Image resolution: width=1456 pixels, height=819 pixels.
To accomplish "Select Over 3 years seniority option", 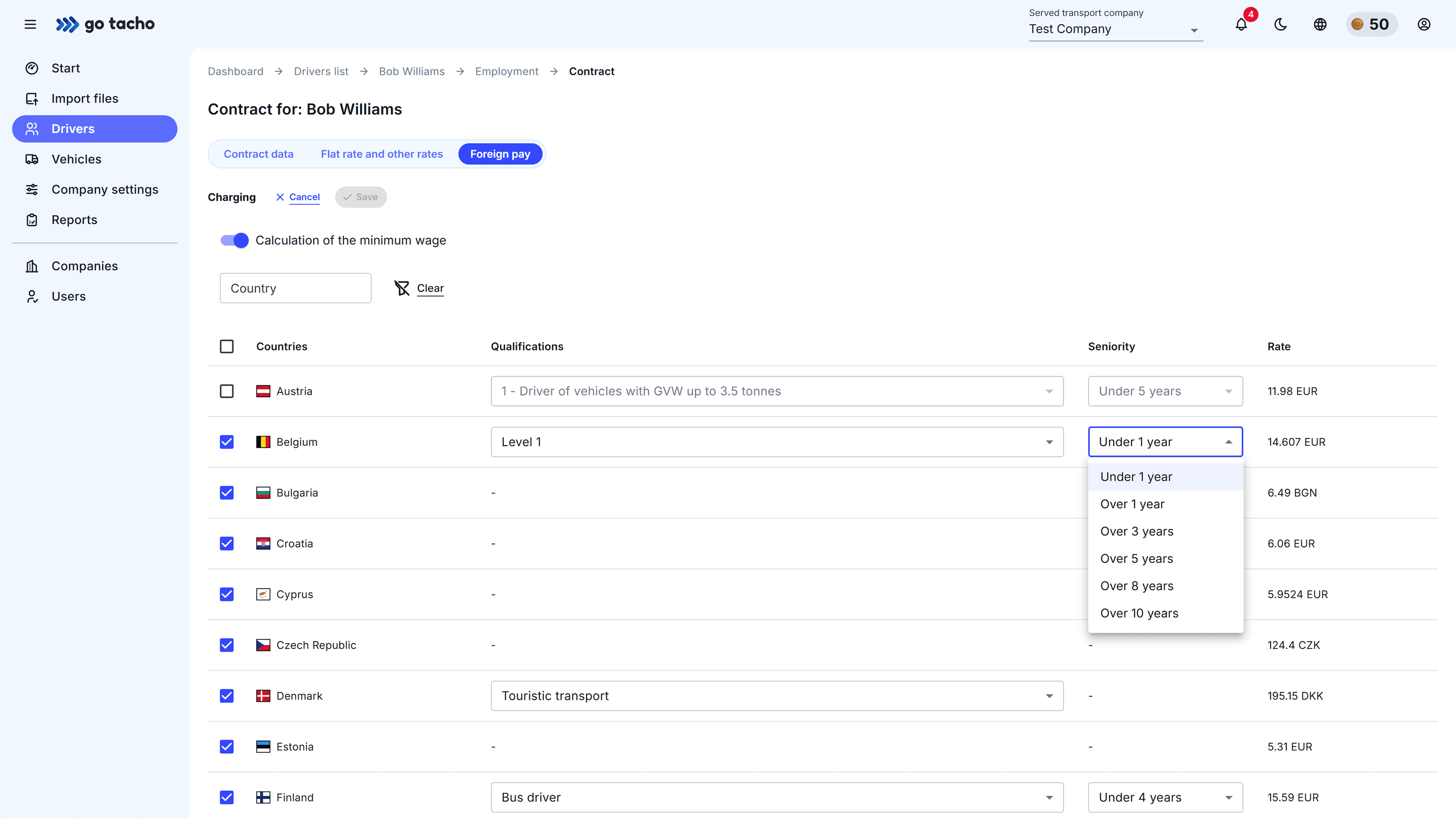I will point(1166,531).
